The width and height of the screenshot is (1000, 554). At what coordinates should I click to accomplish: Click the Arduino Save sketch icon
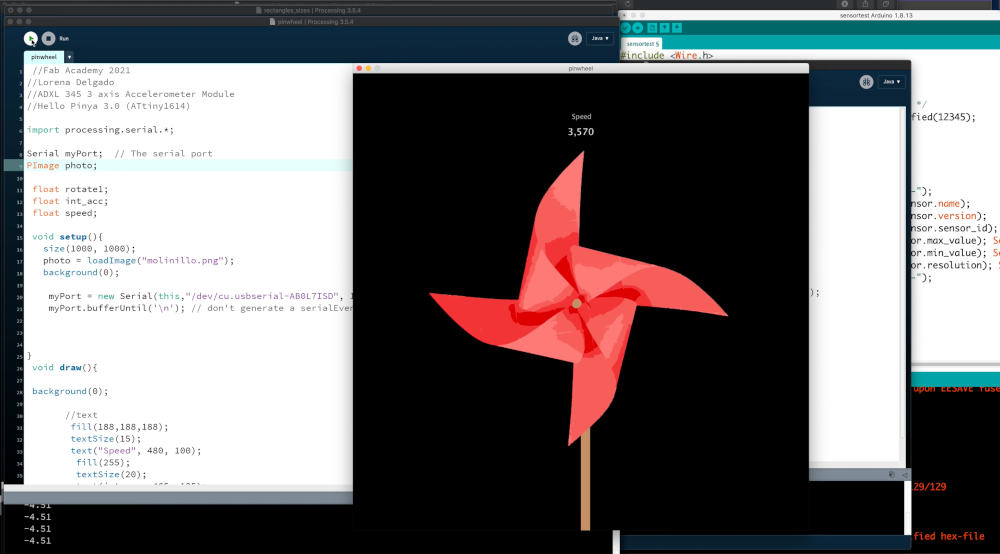[x=677, y=28]
